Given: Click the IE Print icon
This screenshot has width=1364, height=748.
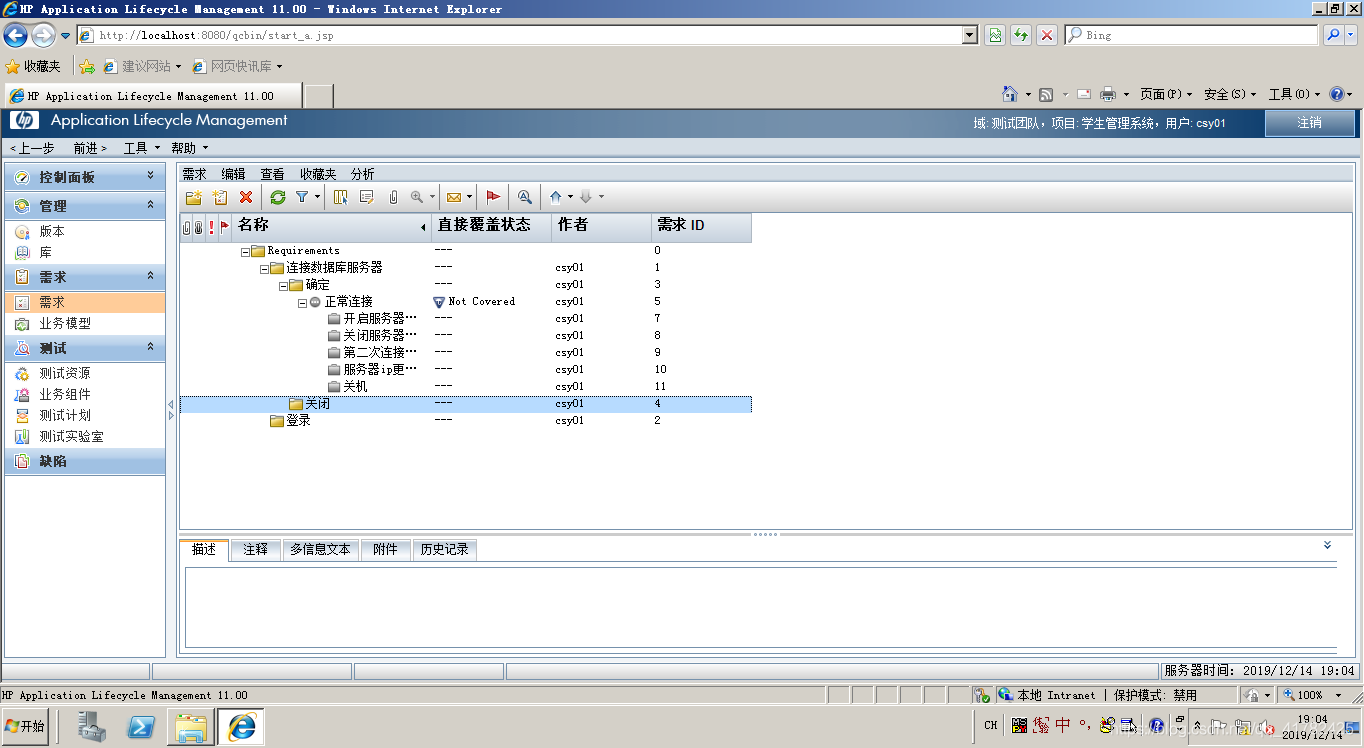Looking at the screenshot, I should tap(1108, 94).
